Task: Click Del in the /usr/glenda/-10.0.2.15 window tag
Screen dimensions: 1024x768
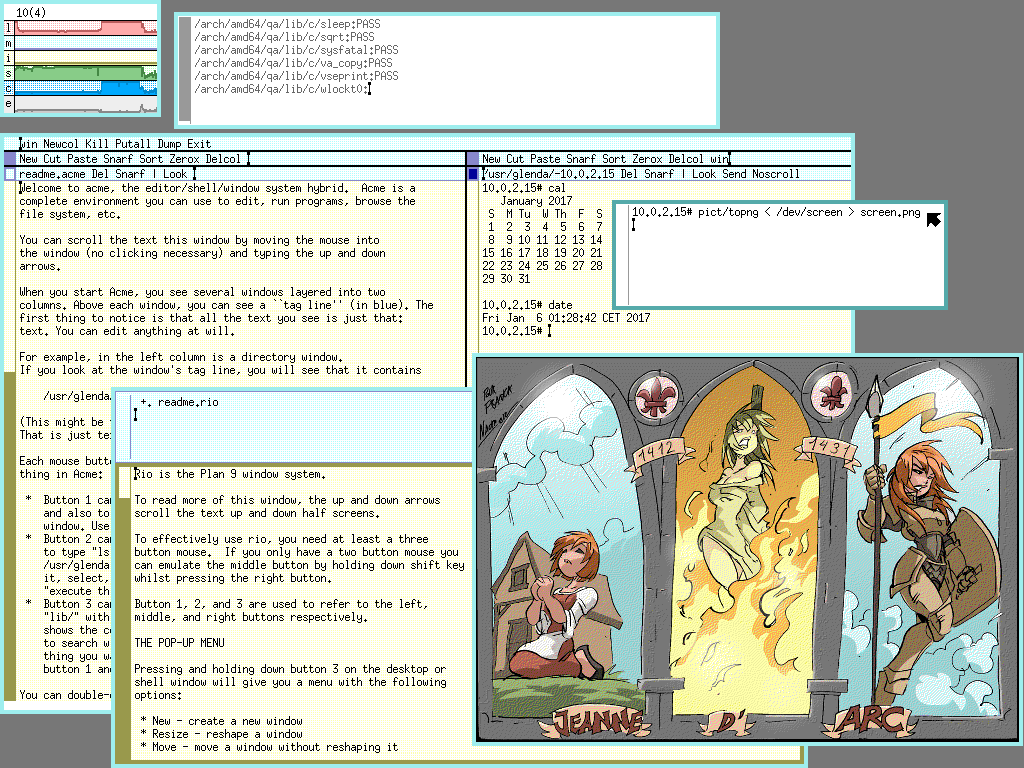Action: coord(629,174)
